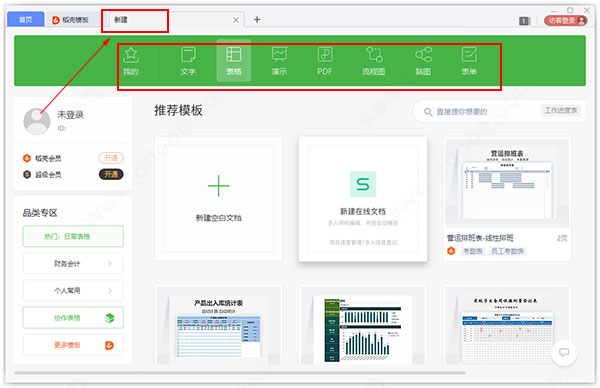Select the 表格 spreadsheet icon
This screenshot has height=388, width=600.
(233, 60)
